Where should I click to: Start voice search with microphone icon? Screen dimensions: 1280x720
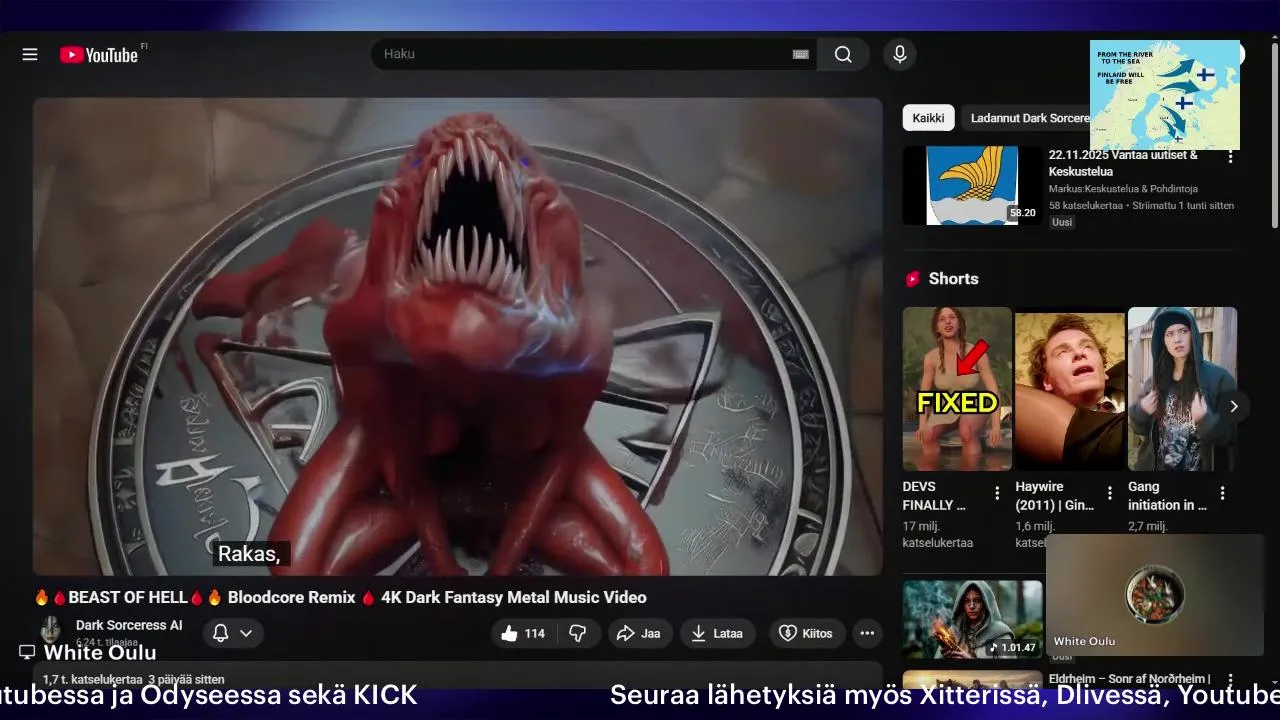pyautogui.click(x=899, y=54)
